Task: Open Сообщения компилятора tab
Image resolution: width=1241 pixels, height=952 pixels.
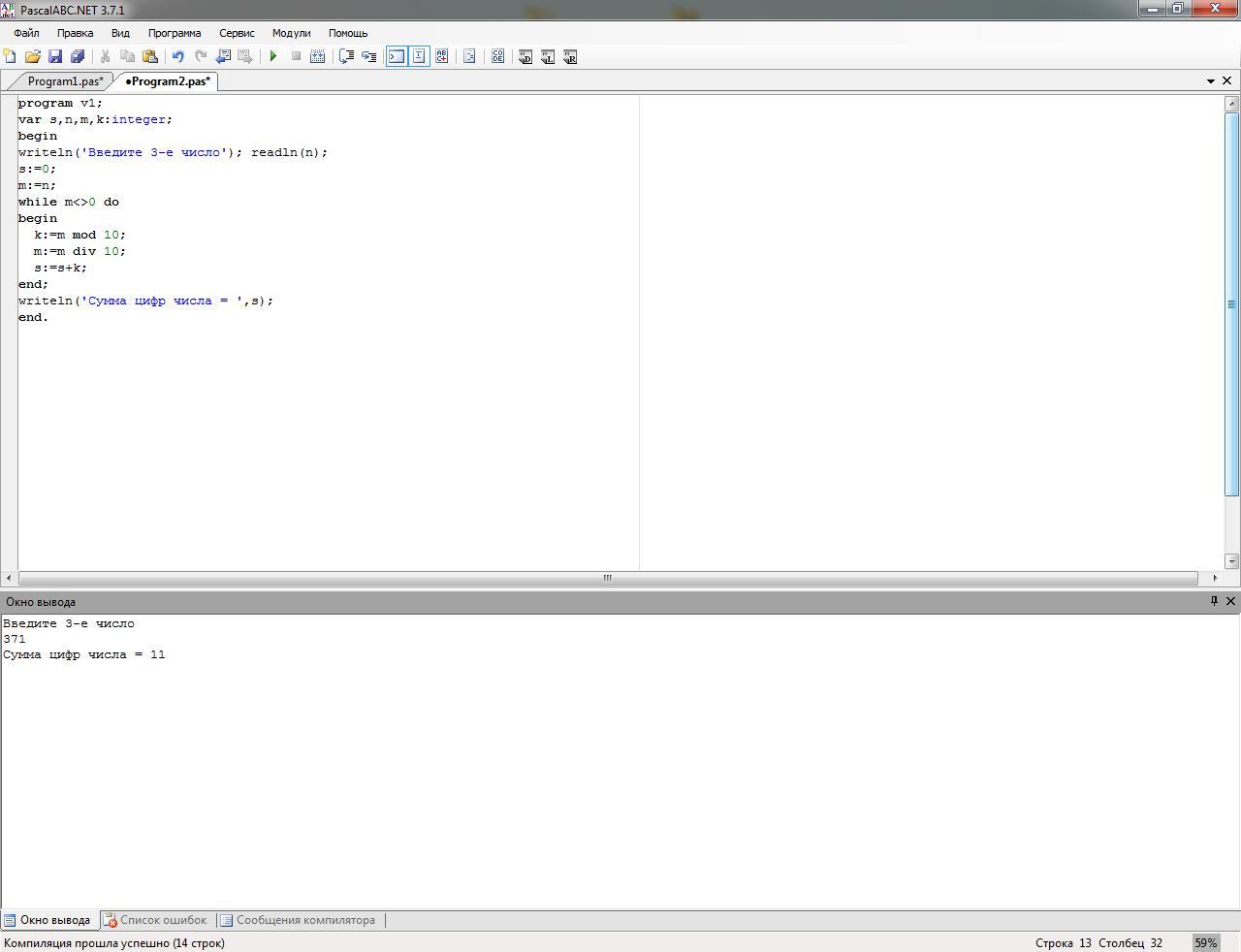Action: (298, 920)
